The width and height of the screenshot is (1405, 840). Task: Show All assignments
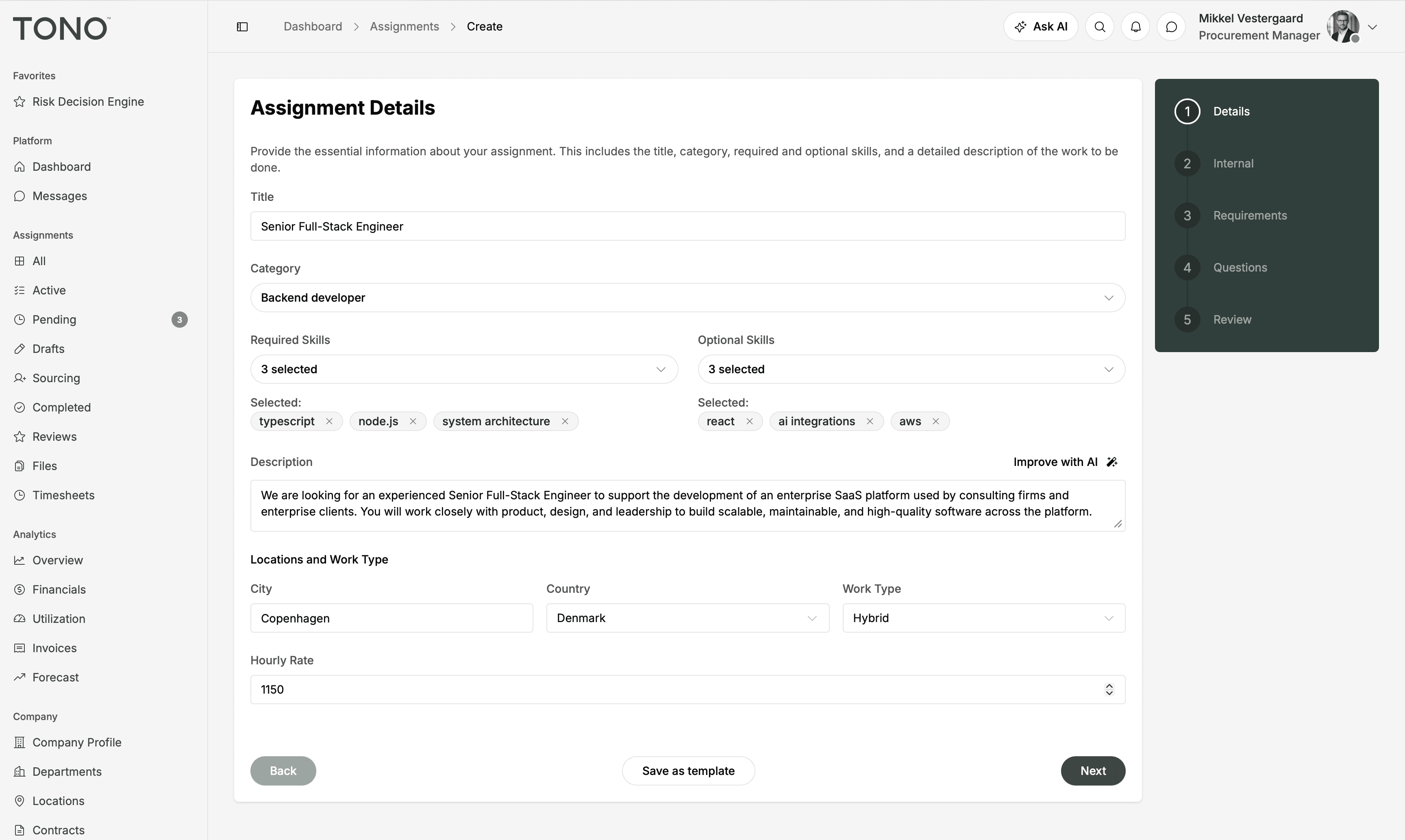tap(29, 261)
